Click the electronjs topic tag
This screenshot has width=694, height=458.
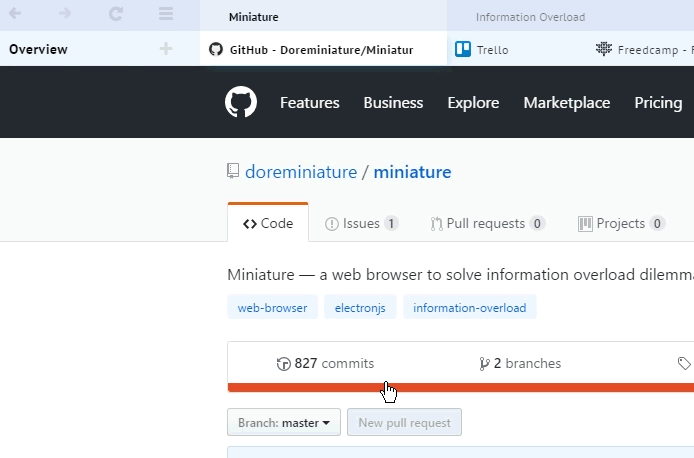coord(359,308)
